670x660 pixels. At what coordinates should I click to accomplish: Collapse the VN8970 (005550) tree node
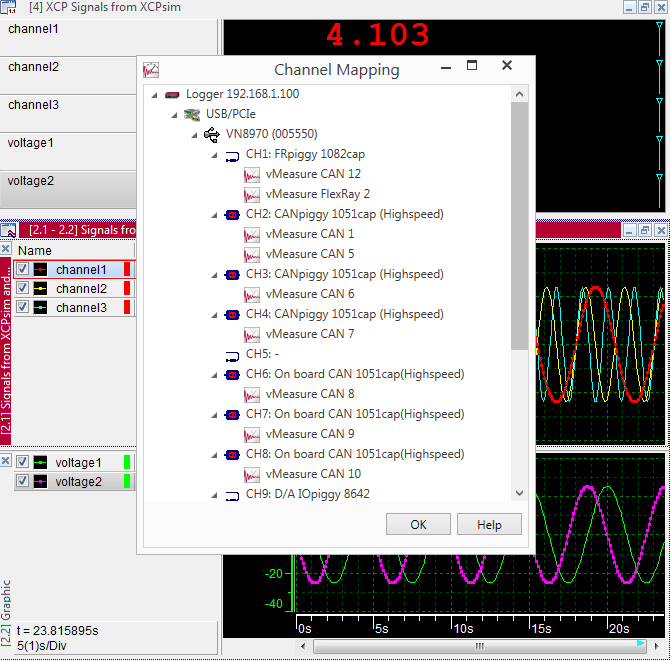(194, 135)
